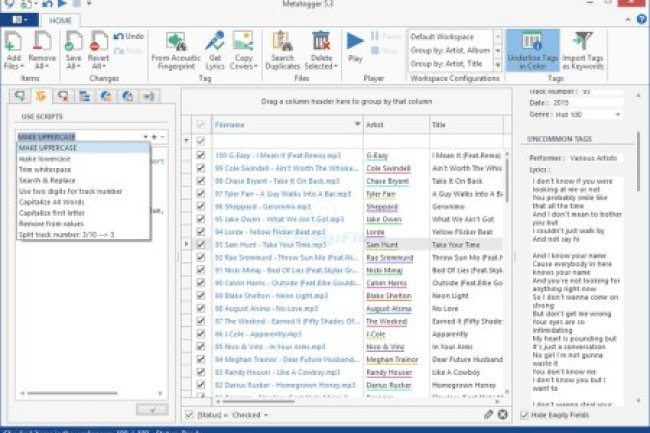Screen dimensions: 650x433
Task: Click the Search Duplicates icon
Action: point(282,41)
